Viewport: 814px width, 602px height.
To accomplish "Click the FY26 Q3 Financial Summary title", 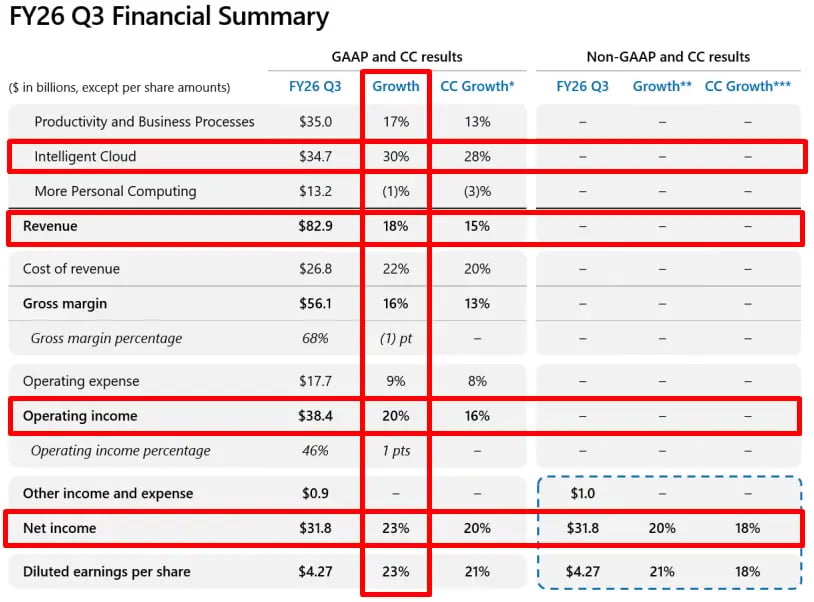I will [x=169, y=16].
